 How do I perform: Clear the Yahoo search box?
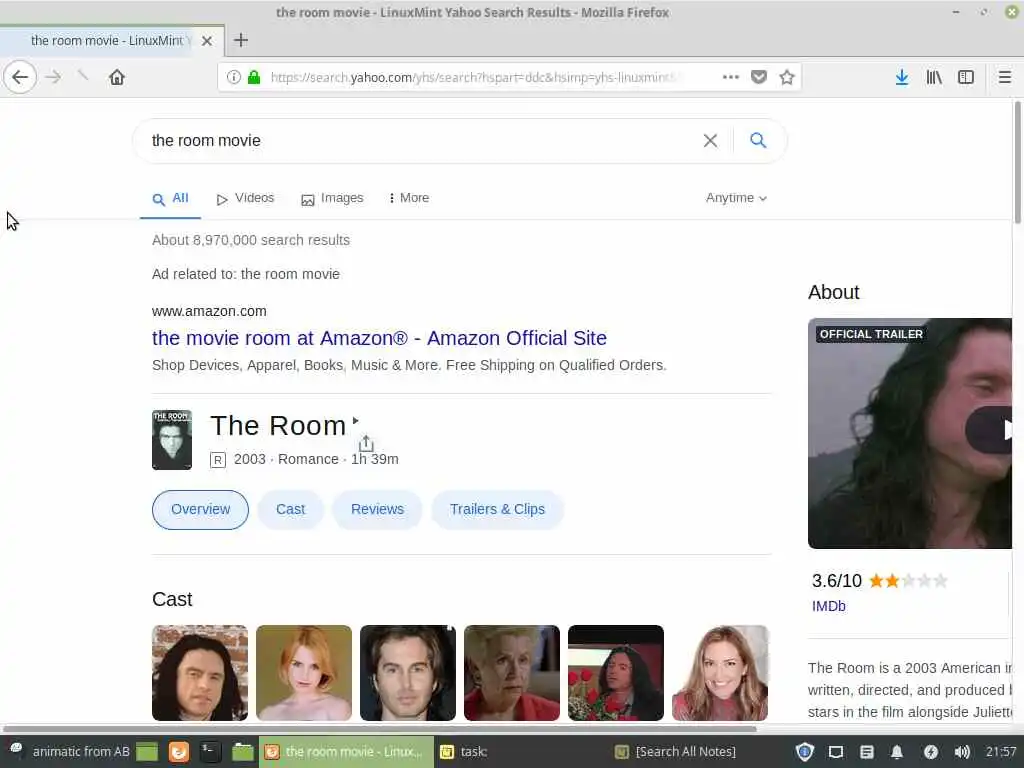click(711, 140)
